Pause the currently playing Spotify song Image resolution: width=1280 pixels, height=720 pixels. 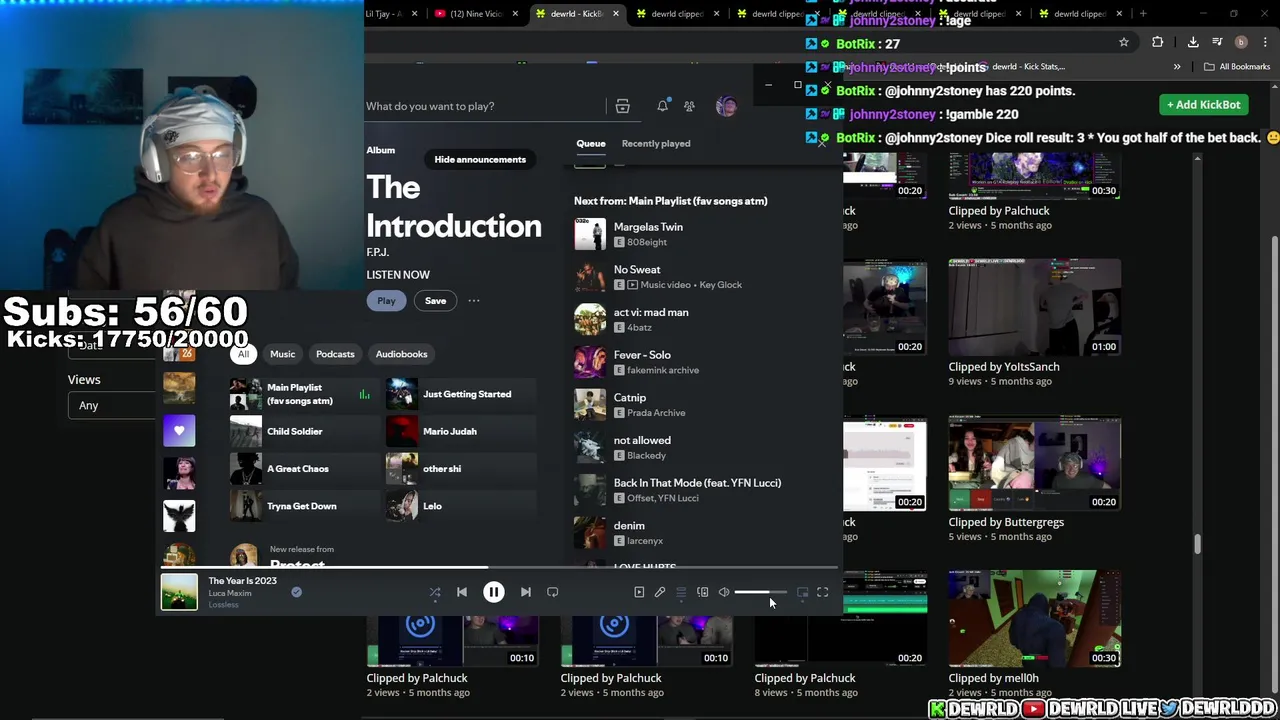click(493, 592)
